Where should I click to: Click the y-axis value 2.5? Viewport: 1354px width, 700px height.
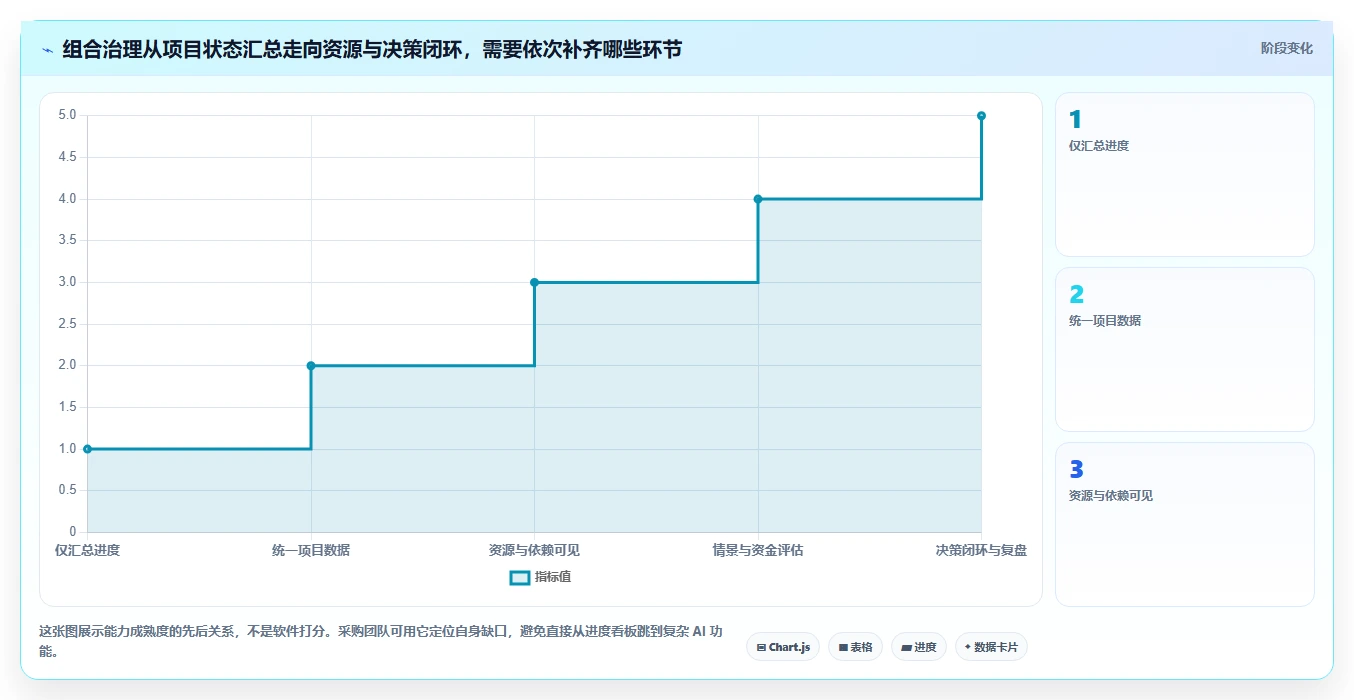(68, 324)
